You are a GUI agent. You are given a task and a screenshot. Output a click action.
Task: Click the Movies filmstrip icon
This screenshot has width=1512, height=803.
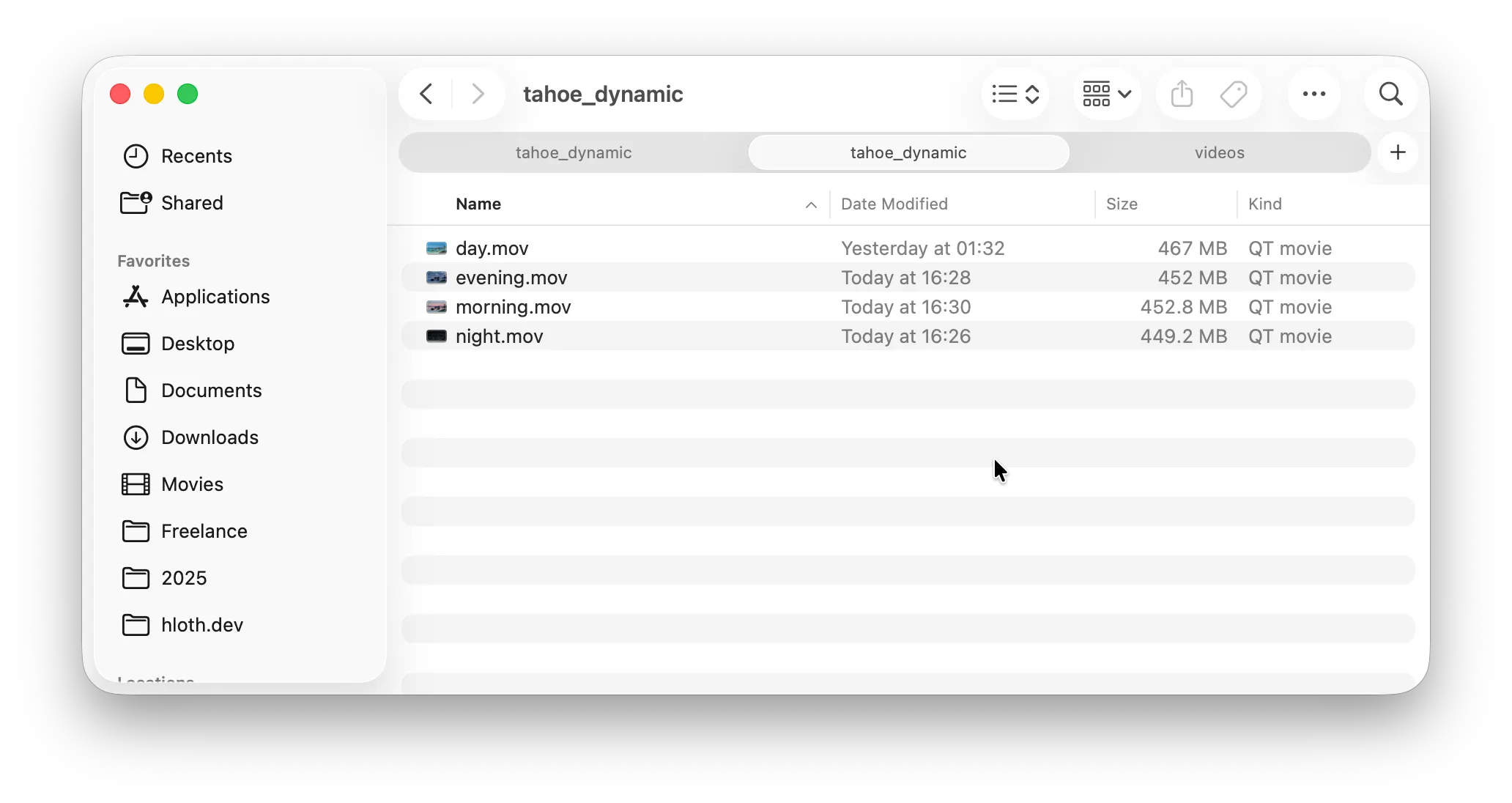click(136, 484)
